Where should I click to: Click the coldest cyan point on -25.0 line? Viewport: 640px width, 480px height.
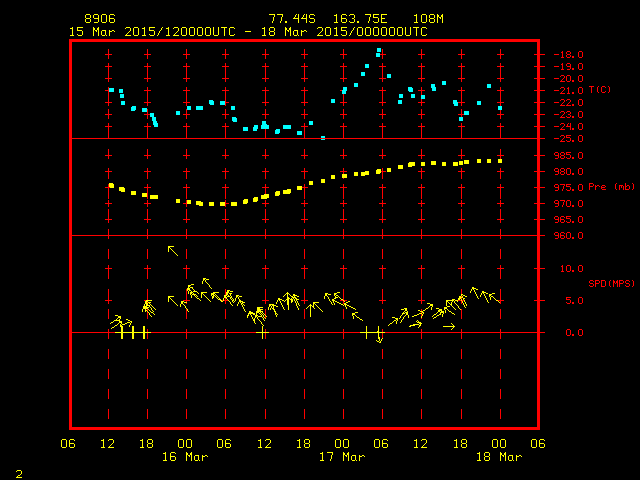323,138
